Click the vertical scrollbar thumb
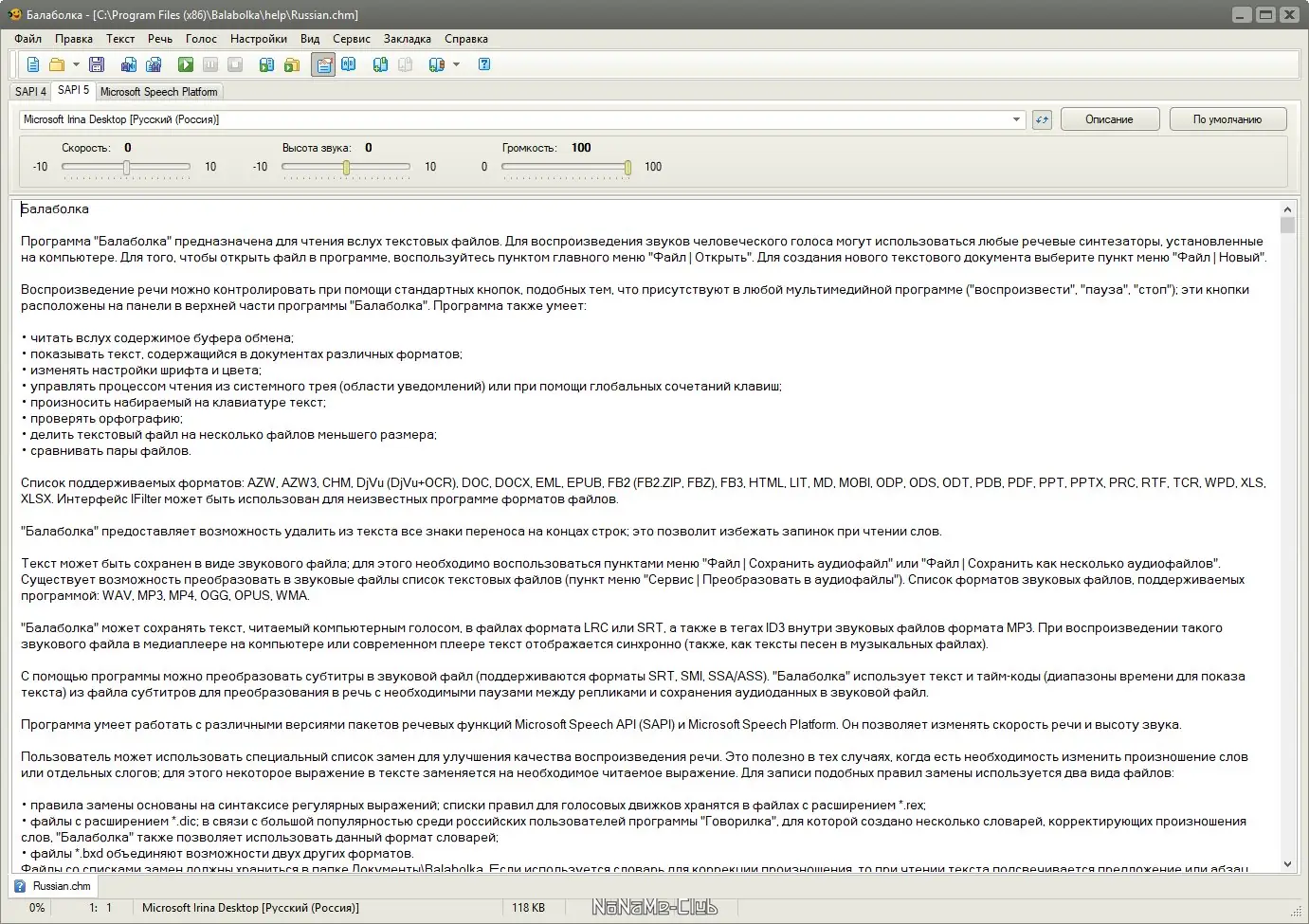Image resolution: width=1309 pixels, height=924 pixels. 1287,225
